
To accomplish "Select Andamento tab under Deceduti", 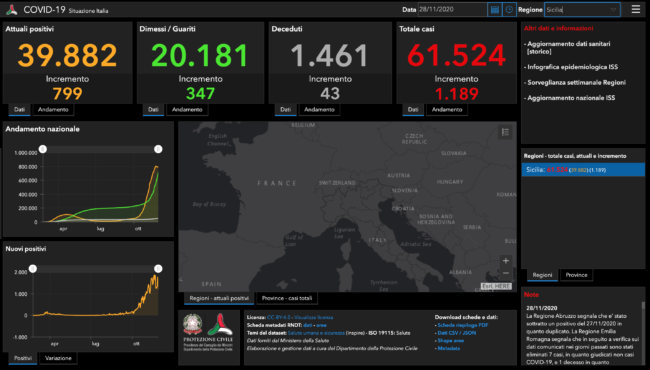I will [x=319, y=110].
